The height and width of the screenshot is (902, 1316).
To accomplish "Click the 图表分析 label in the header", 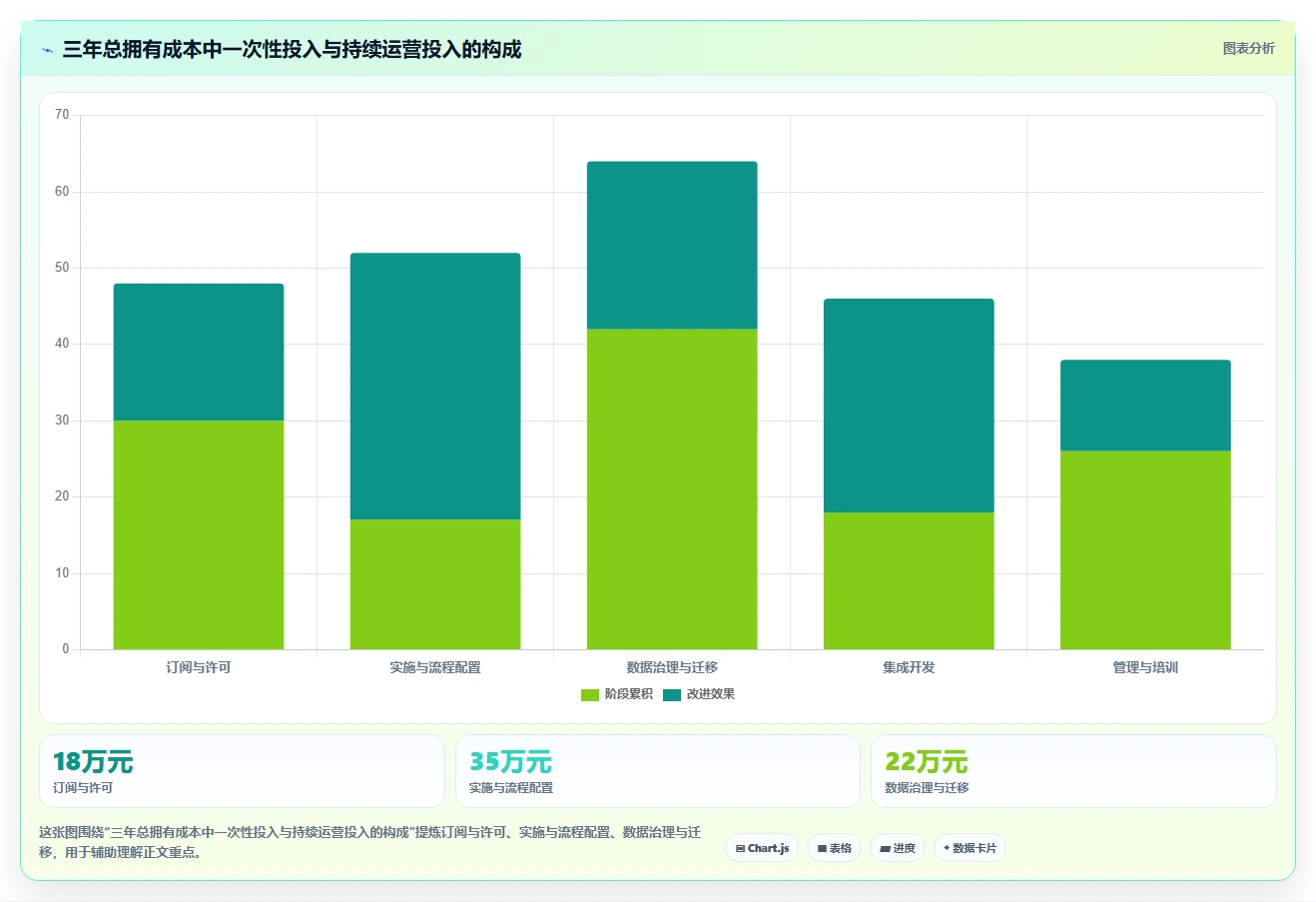I will 1248,48.
